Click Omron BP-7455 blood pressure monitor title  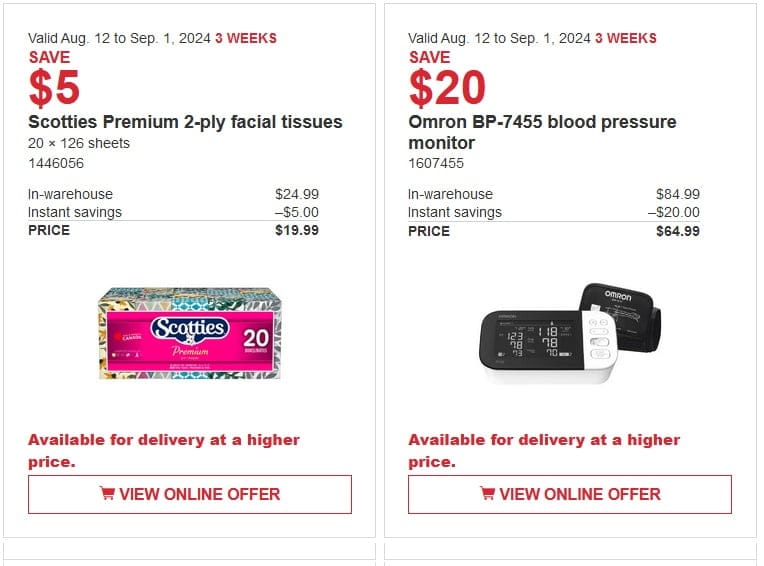542,132
